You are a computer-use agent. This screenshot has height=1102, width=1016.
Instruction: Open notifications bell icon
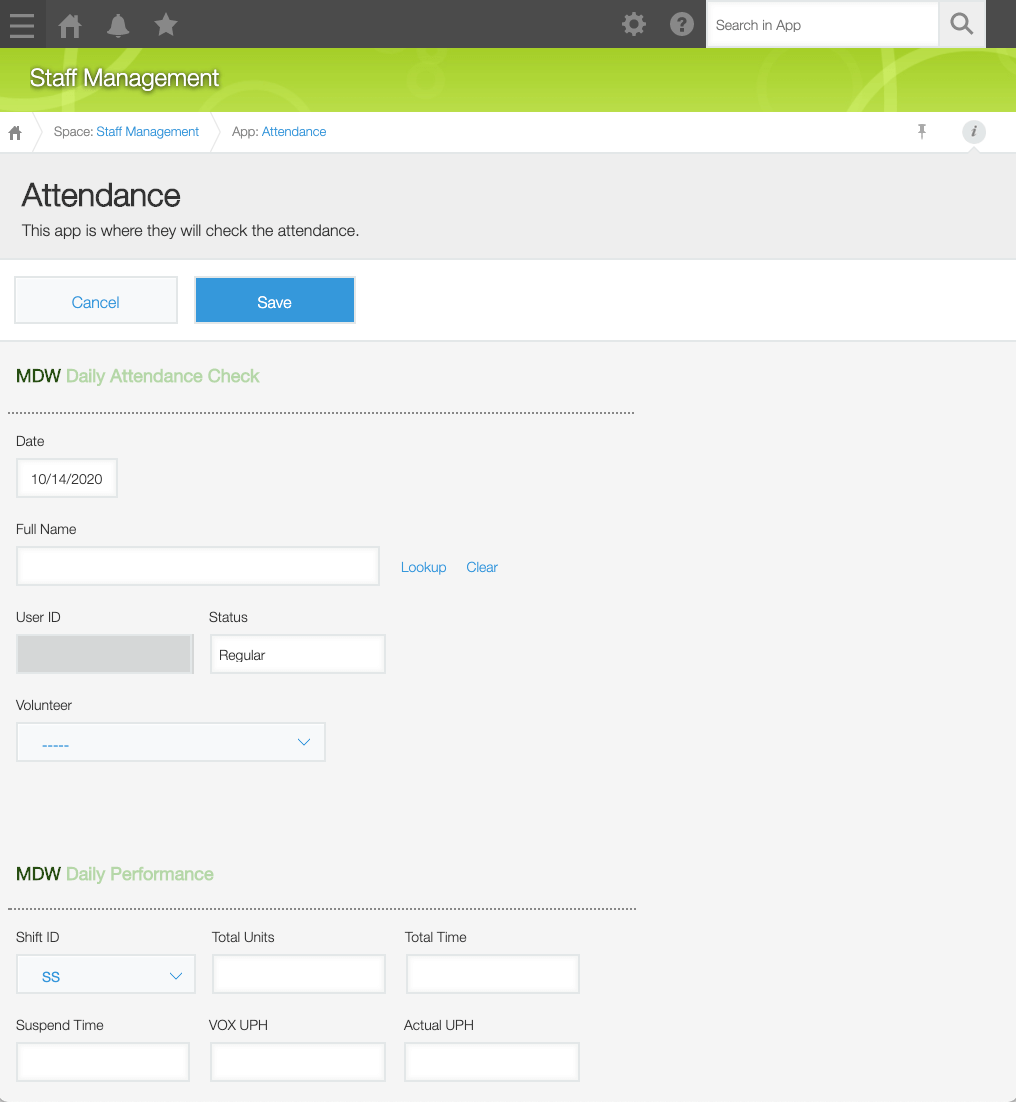point(117,25)
